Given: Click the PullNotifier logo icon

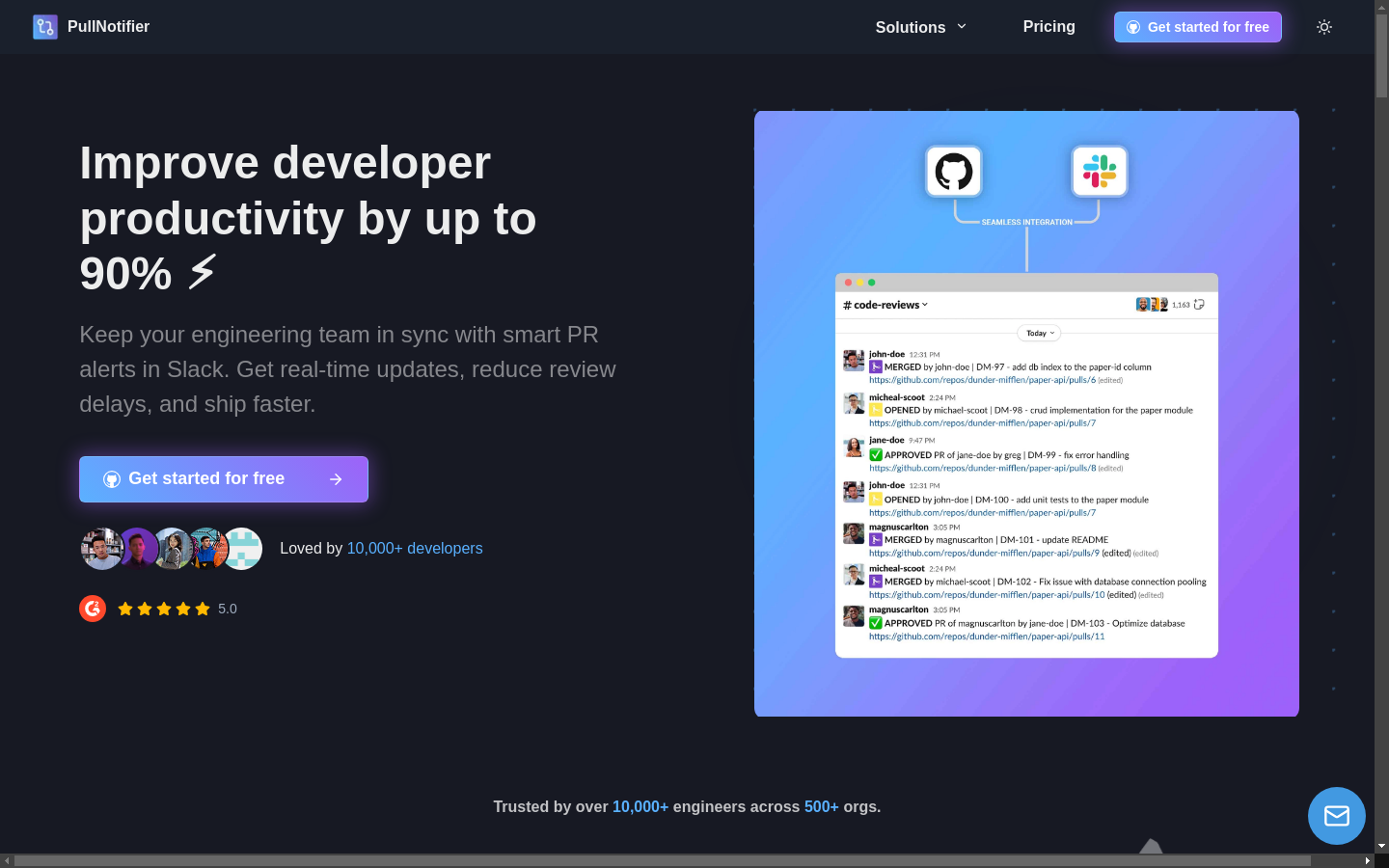Looking at the screenshot, I should [x=44, y=27].
